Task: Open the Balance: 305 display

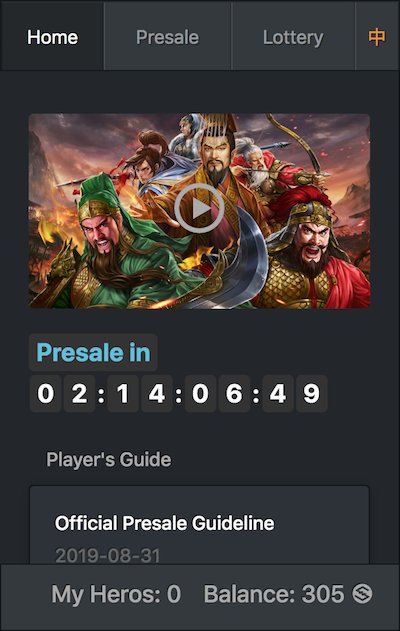Action: [x=274, y=594]
